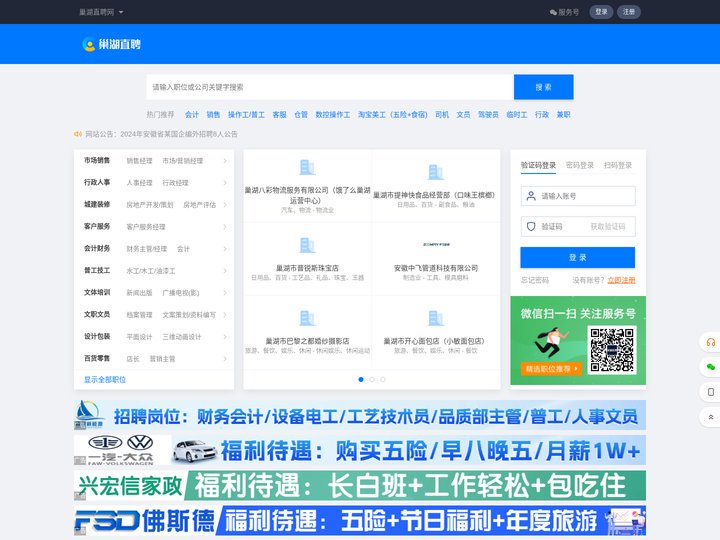The height and width of the screenshot is (540, 720).
Task: Expand the 市场销售 category arrow
Action: (225, 161)
